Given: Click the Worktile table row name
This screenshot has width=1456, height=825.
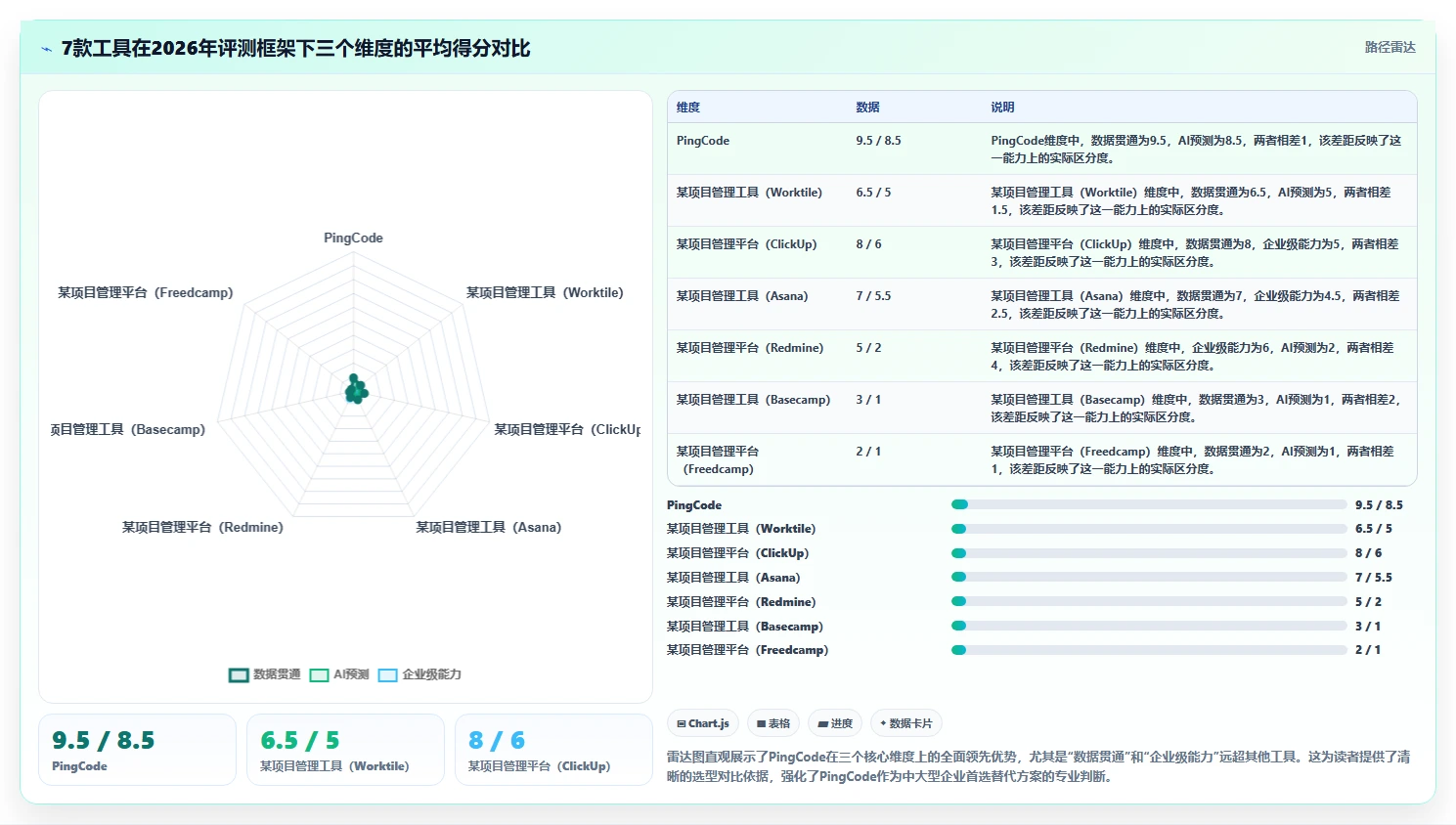Looking at the screenshot, I should (x=749, y=193).
